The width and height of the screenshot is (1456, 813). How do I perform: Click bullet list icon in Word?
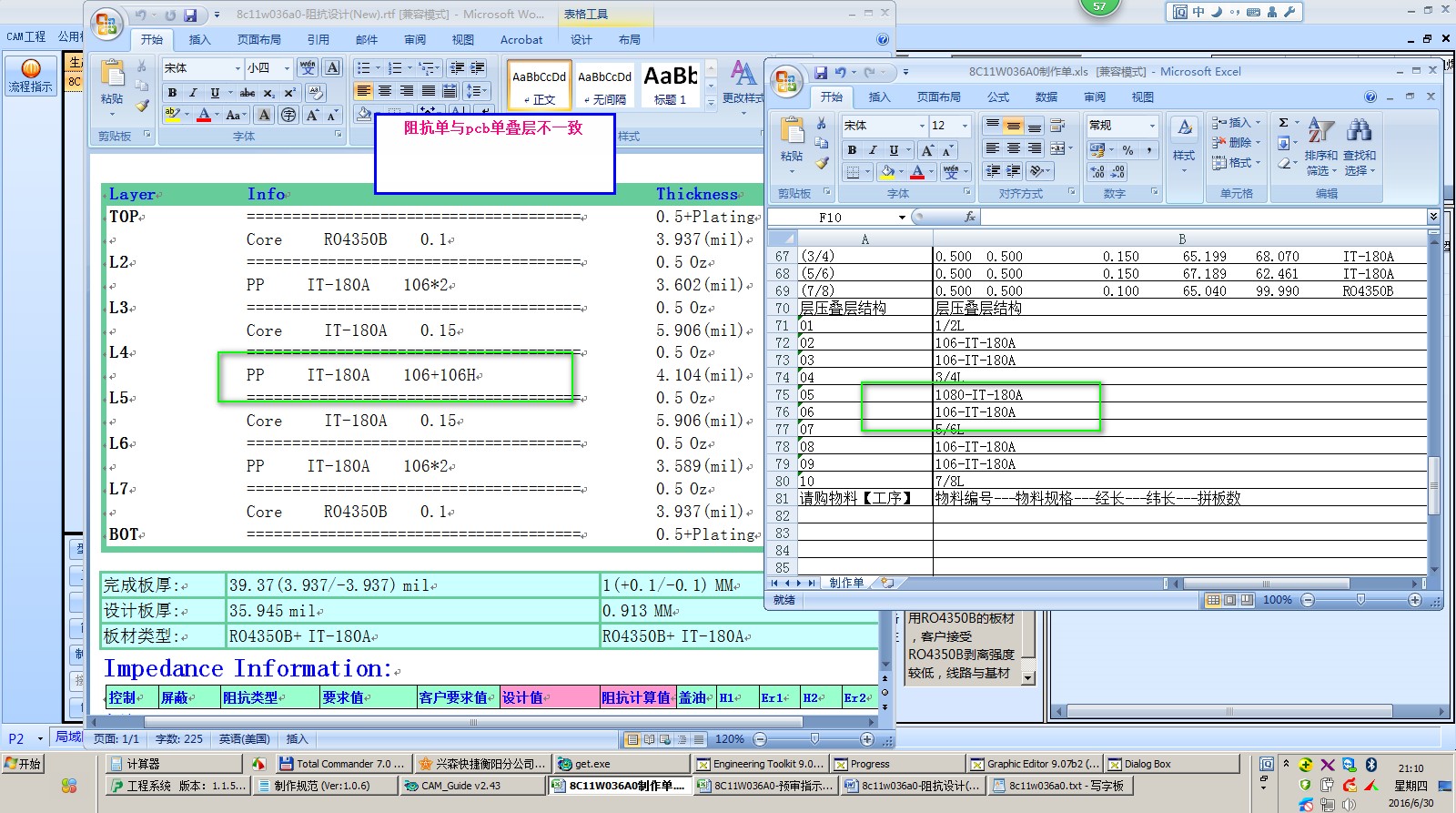coord(363,68)
